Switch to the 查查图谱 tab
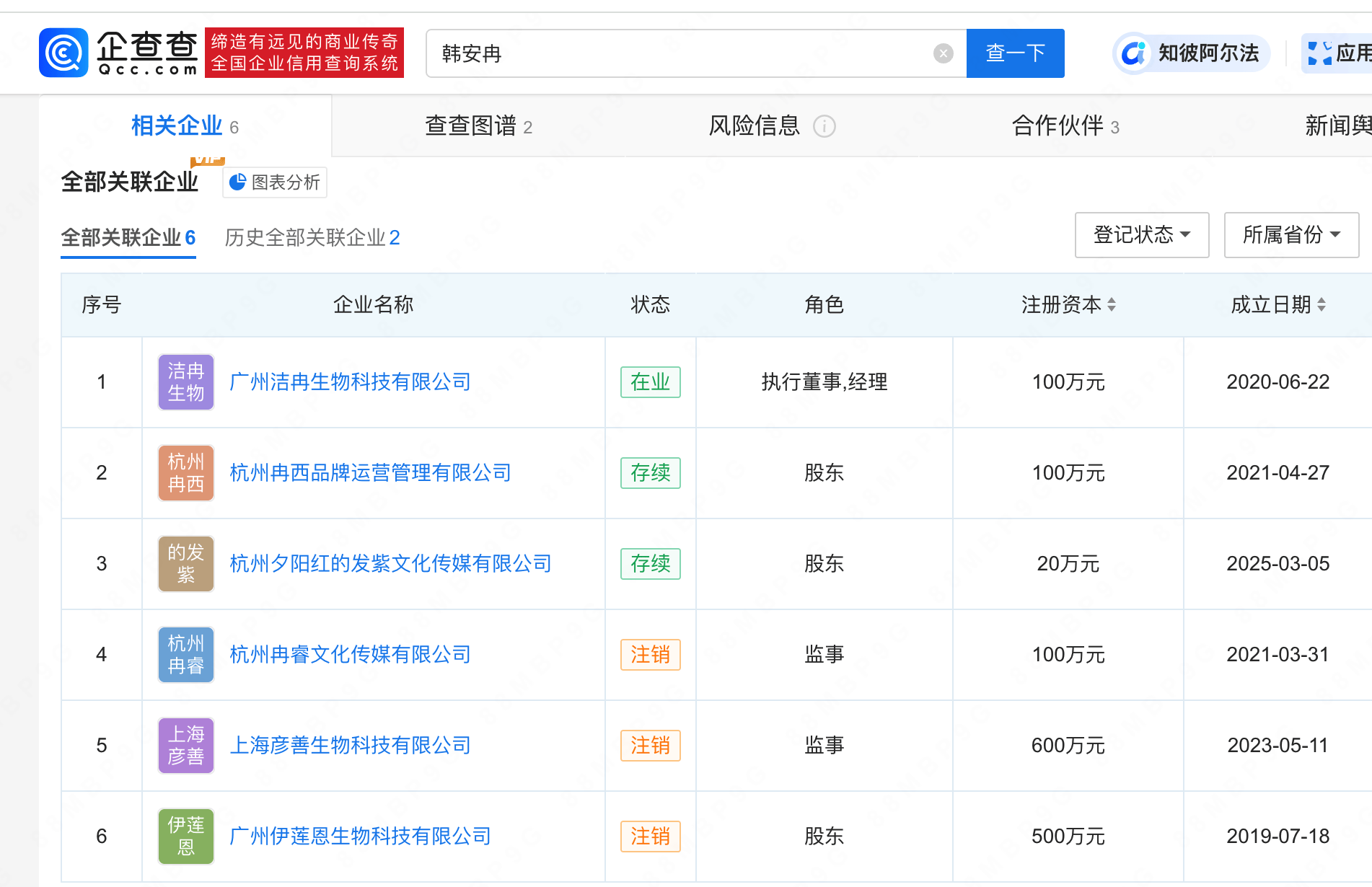The width and height of the screenshot is (1372, 887). (479, 126)
